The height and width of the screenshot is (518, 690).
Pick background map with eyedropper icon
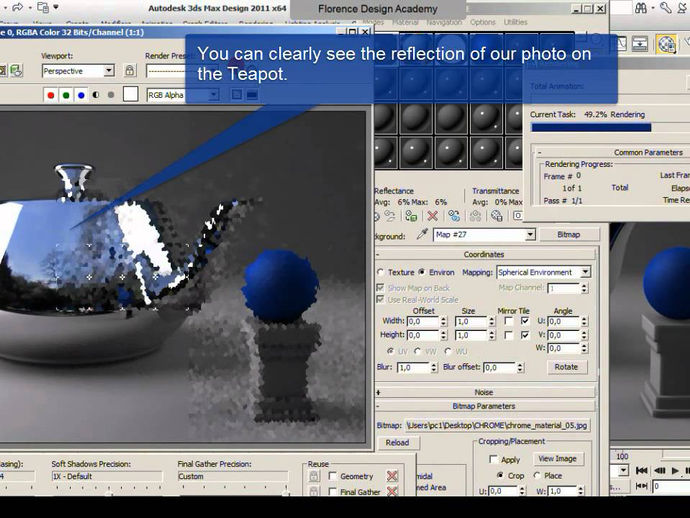click(422, 234)
